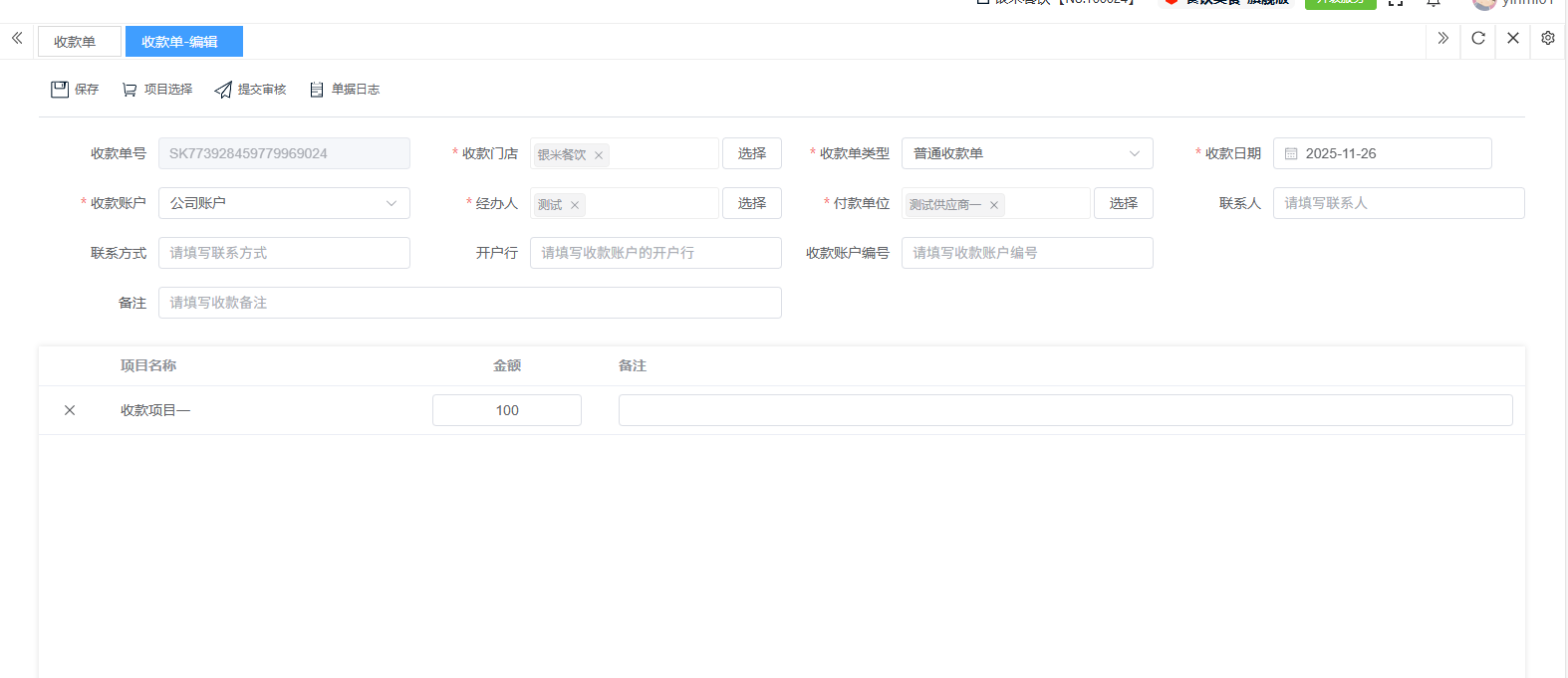Click the 联系人 input field
Viewport: 1568px width, 678px height.
tap(1398, 203)
